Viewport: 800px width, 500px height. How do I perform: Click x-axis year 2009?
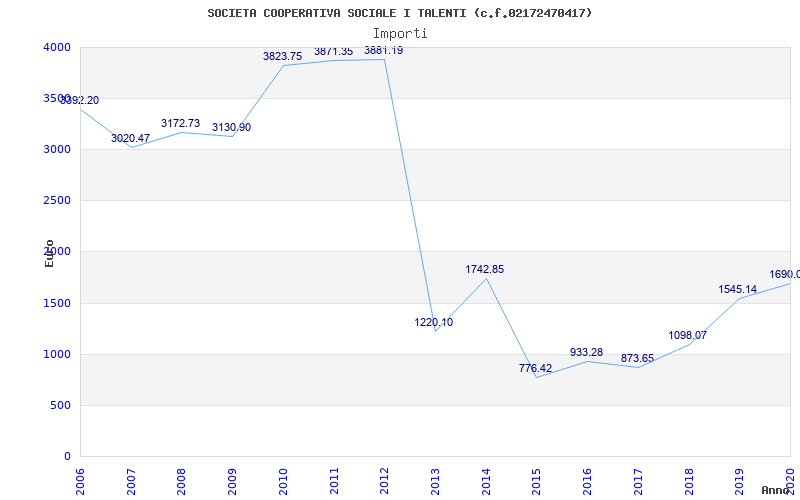[233, 482]
